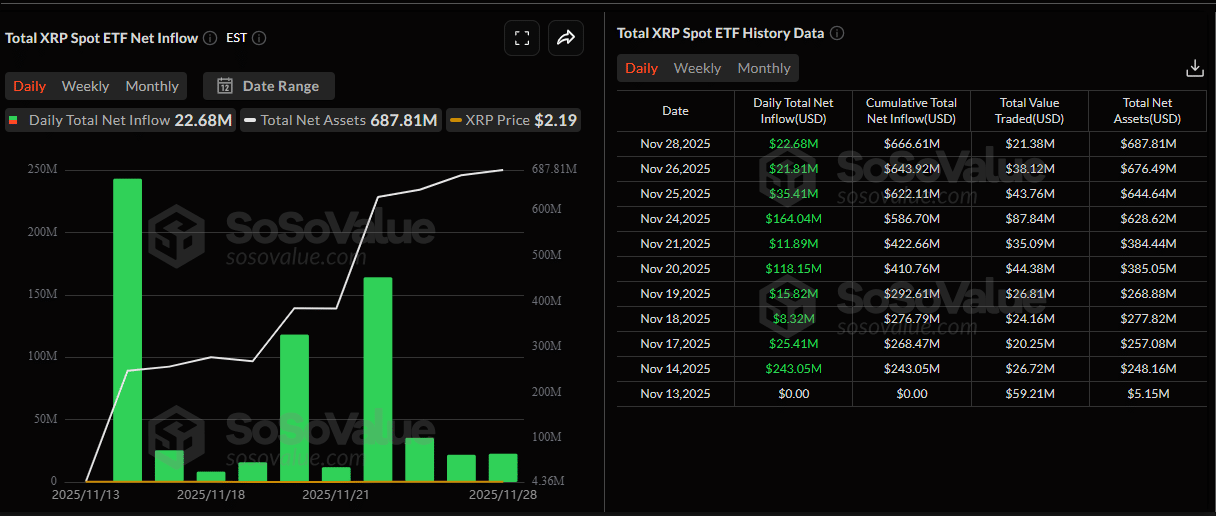This screenshot has width=1216, height=516.
Task: Click the Total XRP Spot ETF History Data title
Action: coord(721,33)
